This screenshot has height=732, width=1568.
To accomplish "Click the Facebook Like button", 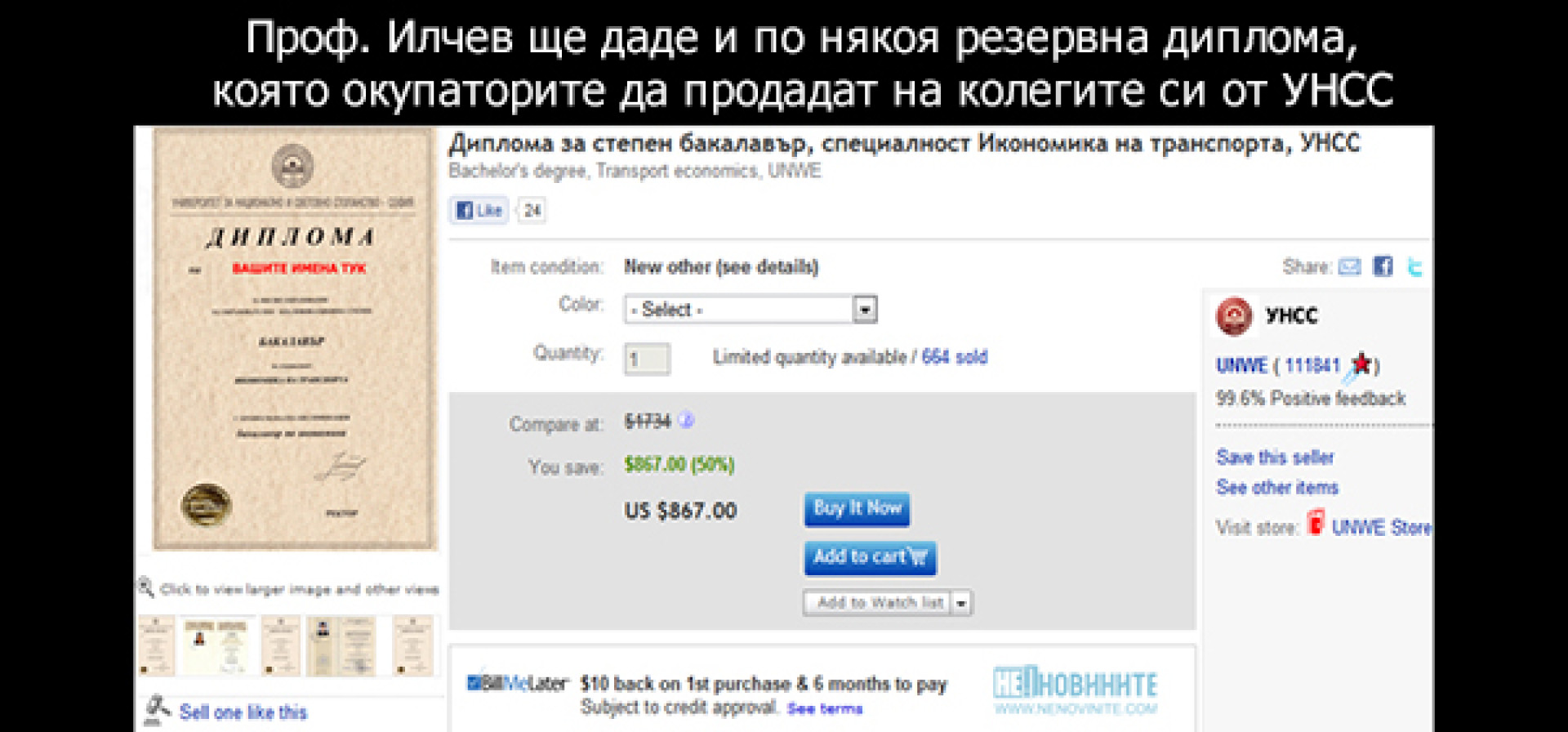I will click(x=479, y=211).
